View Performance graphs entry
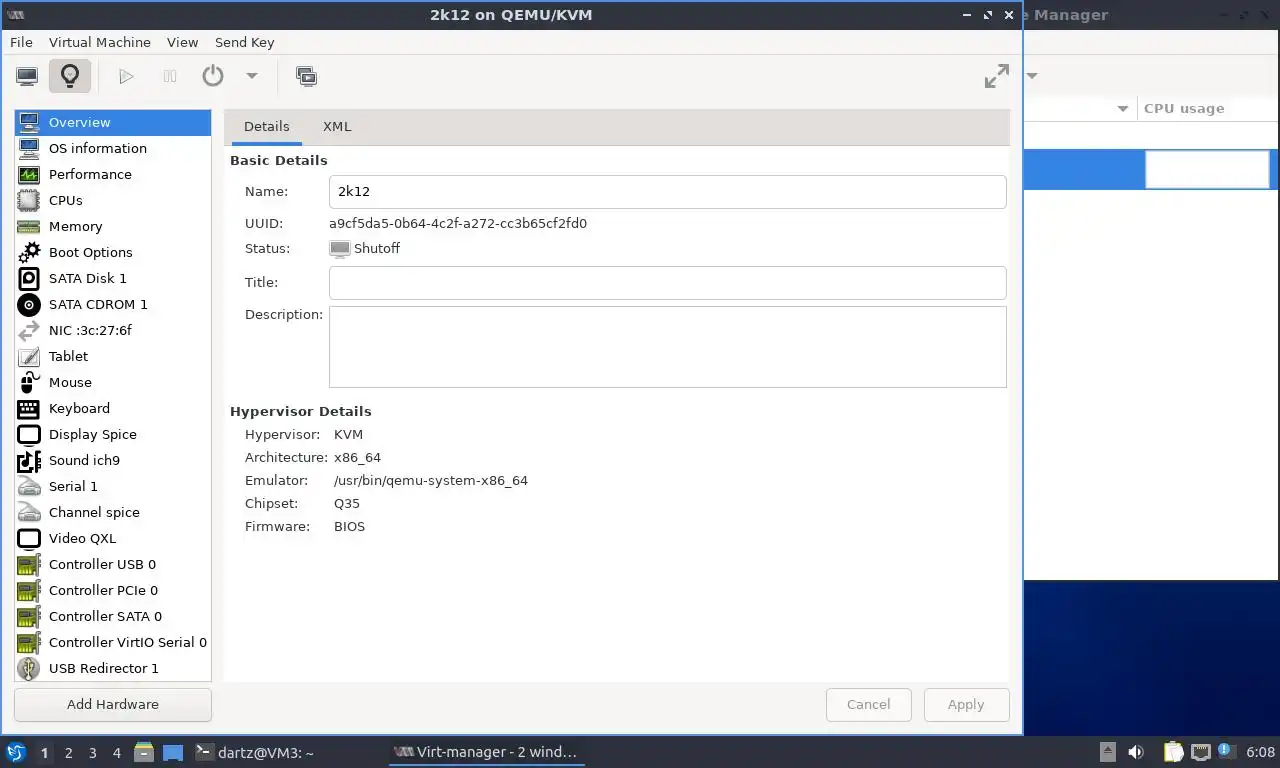The image size is (1280, 768). [113, 174]
